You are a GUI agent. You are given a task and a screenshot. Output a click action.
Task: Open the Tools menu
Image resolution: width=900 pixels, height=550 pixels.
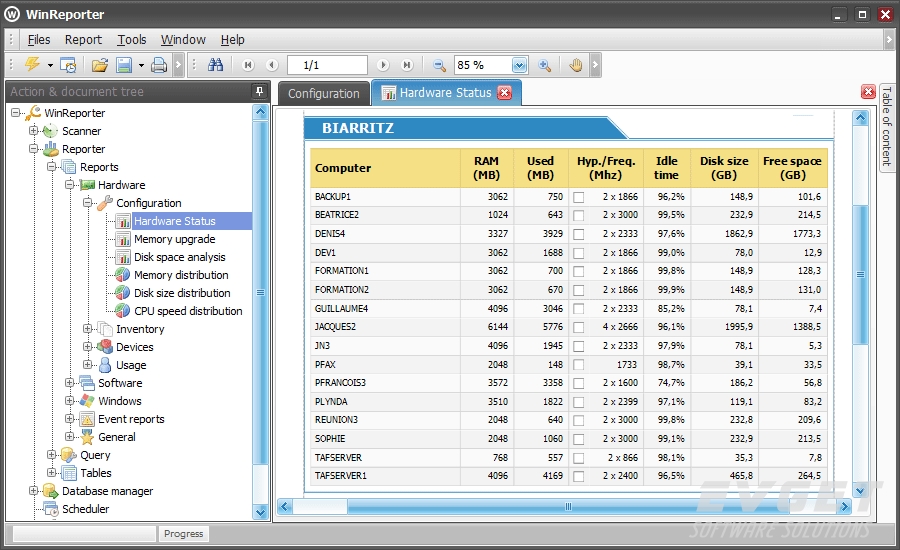(x=132, y=40)
